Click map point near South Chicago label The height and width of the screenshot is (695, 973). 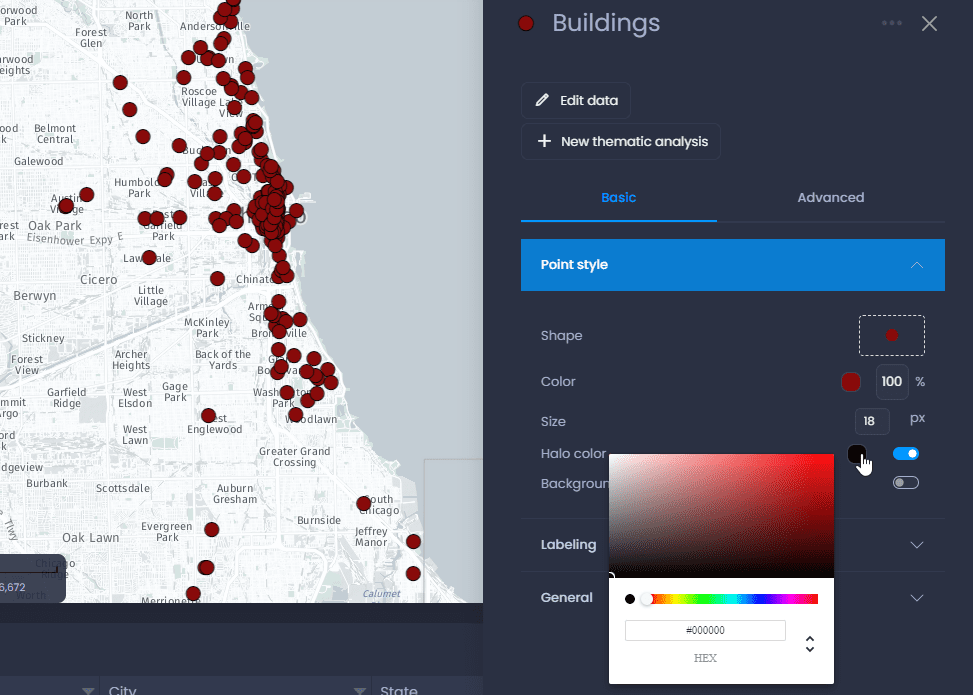[364, 504]
